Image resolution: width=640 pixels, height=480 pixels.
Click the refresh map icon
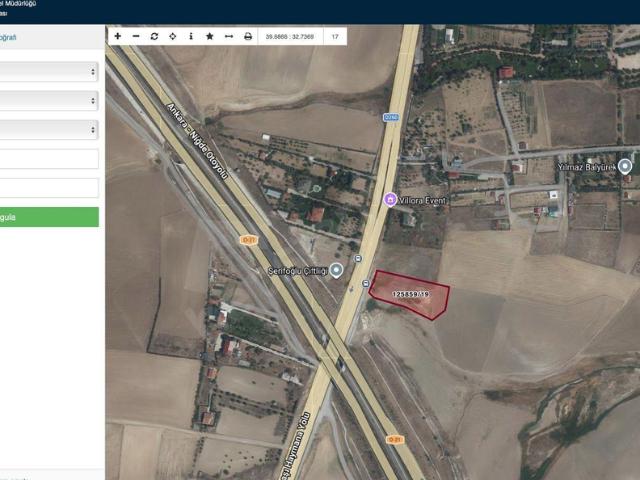[x=154, y=36]
